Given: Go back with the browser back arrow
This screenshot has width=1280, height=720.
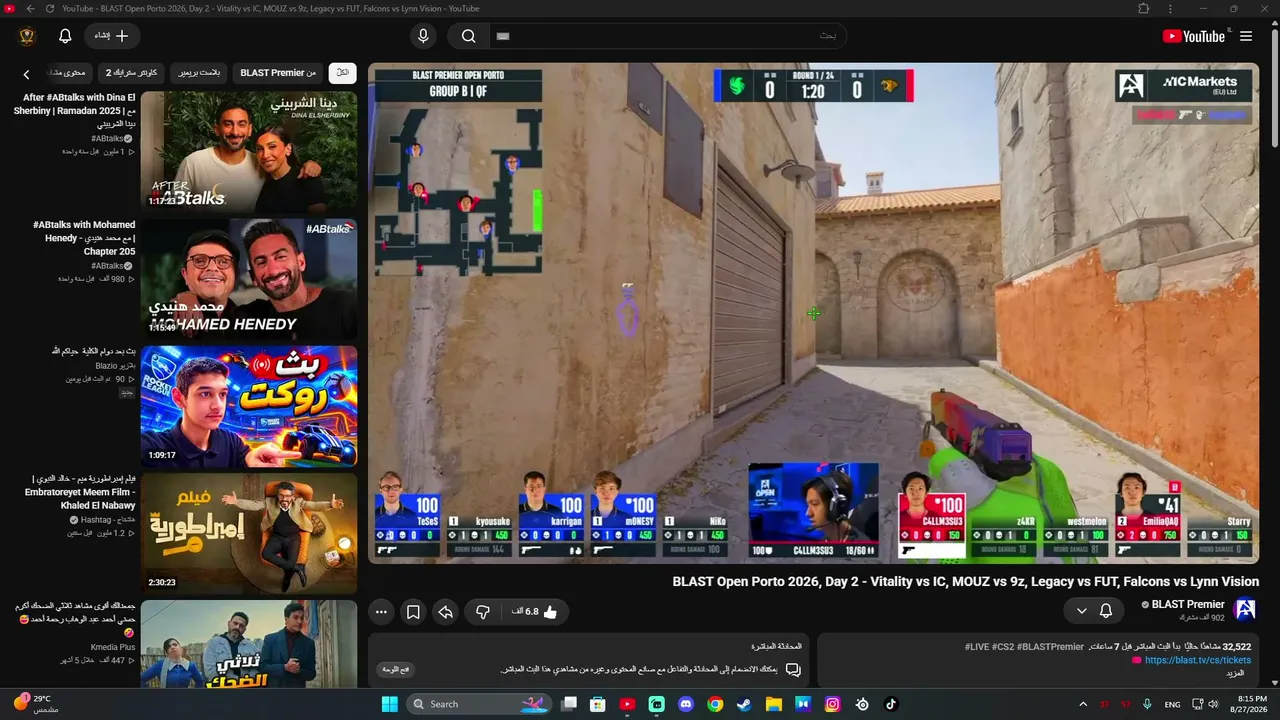Looking at the screenshot, I should tap(30, 9).
